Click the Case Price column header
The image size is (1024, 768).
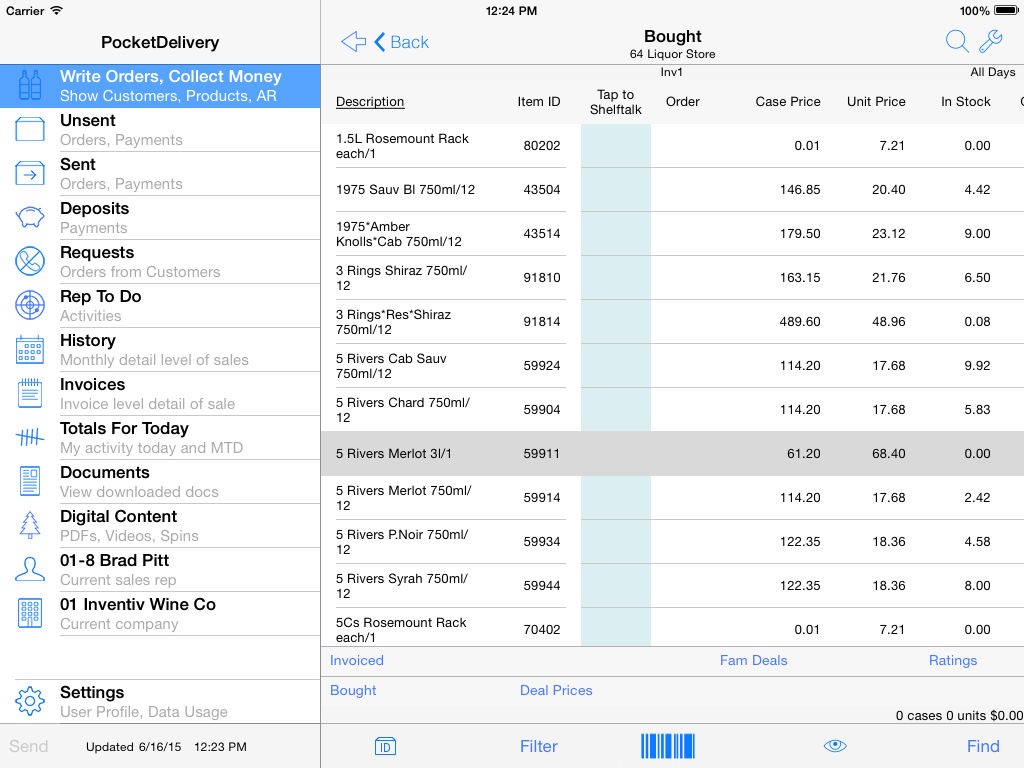tap(788, 102)
